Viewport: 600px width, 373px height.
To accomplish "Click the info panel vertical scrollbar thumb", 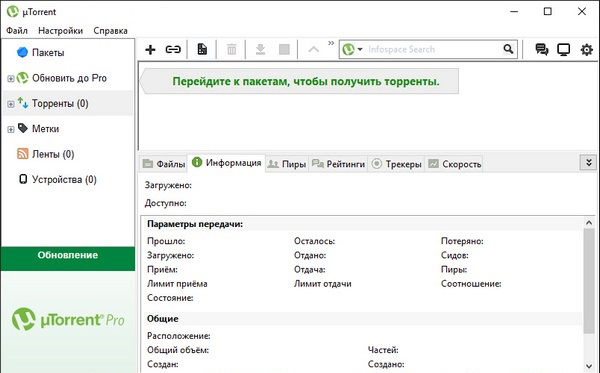I will [x=589, y=281].
